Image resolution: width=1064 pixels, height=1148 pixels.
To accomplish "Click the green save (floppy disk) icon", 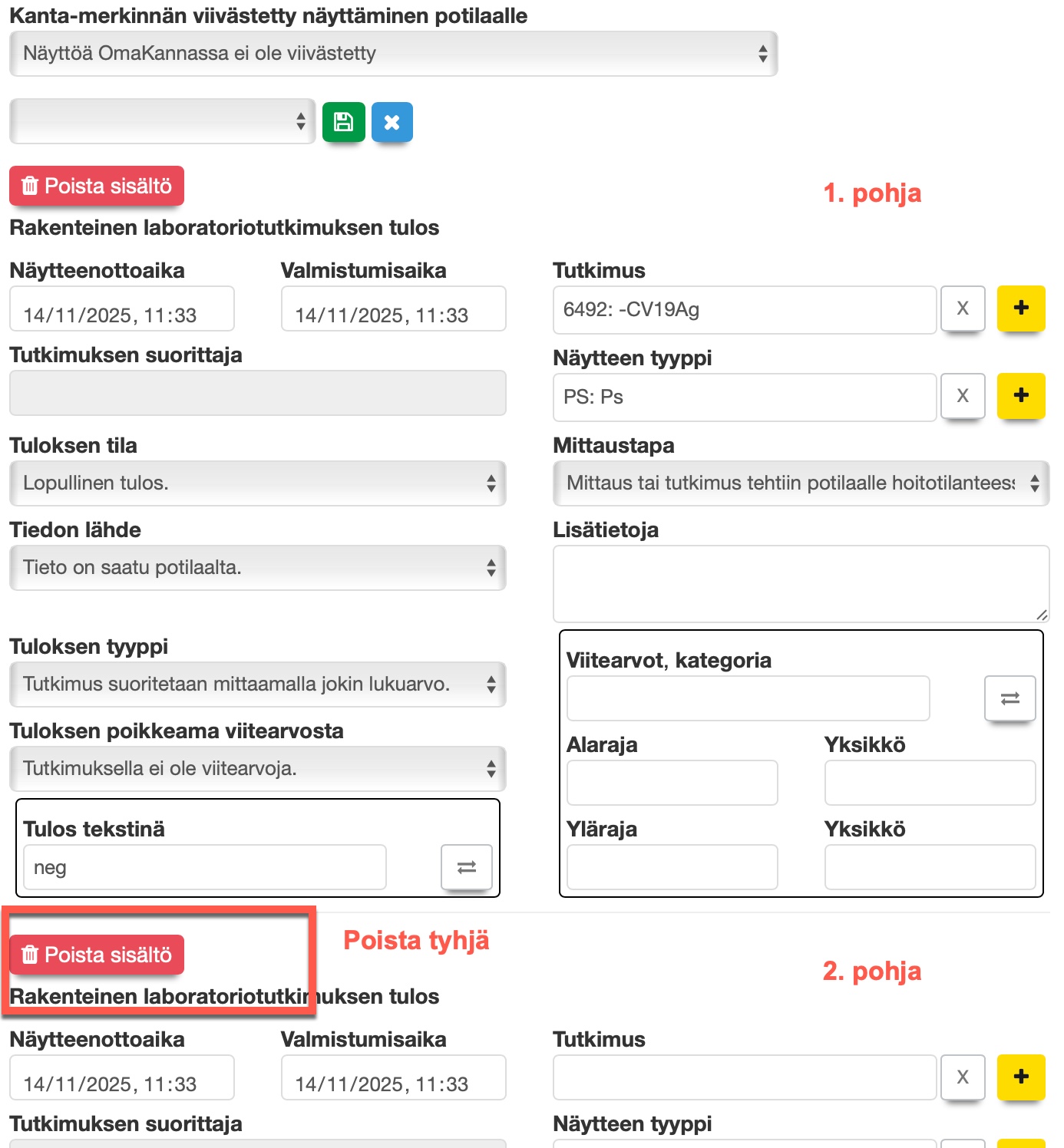I will coord(343,122).
